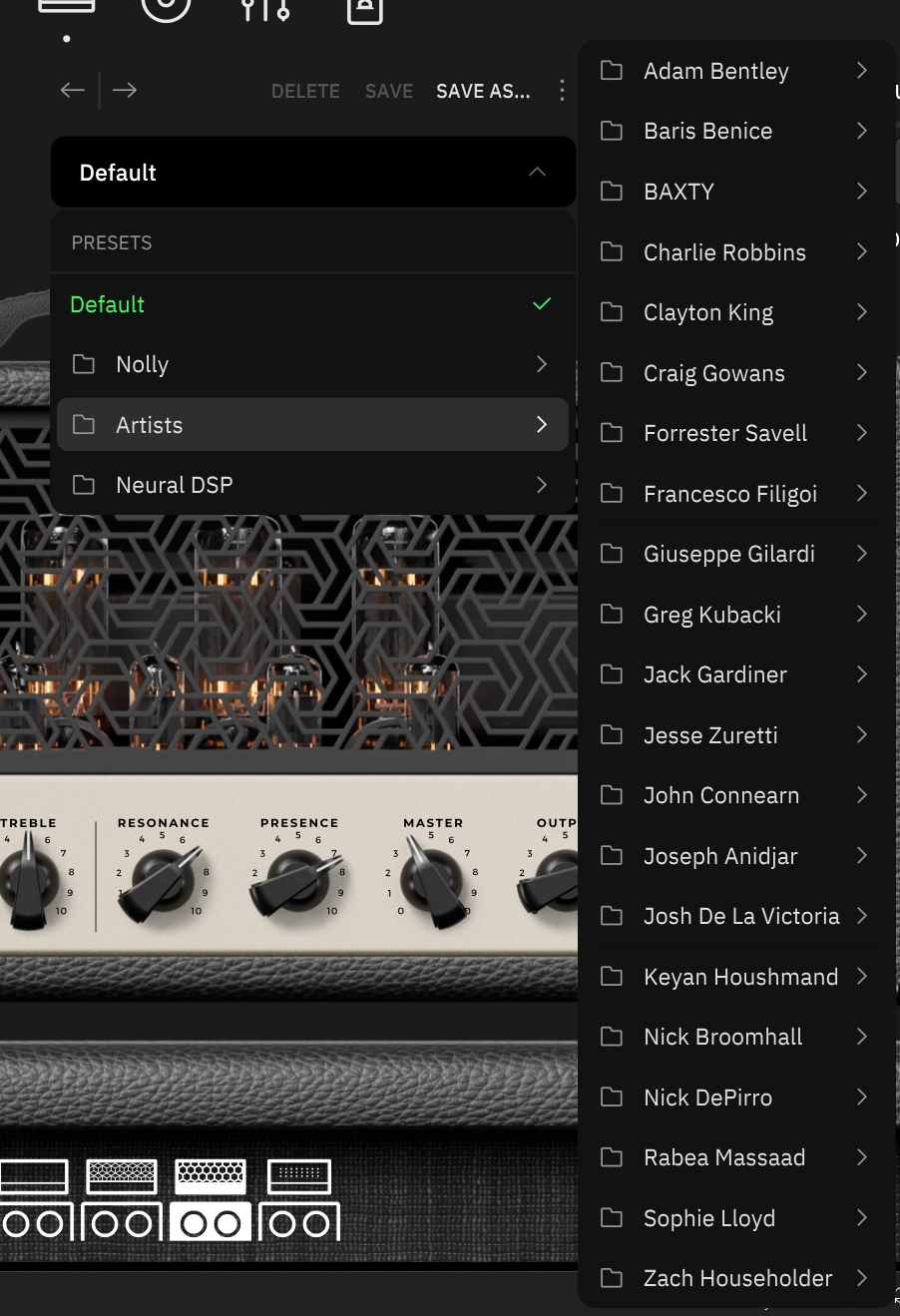Click the folder icon beside Giuseppe Gilardi
Screen dimensions: 900x1316
click(612, 554)
